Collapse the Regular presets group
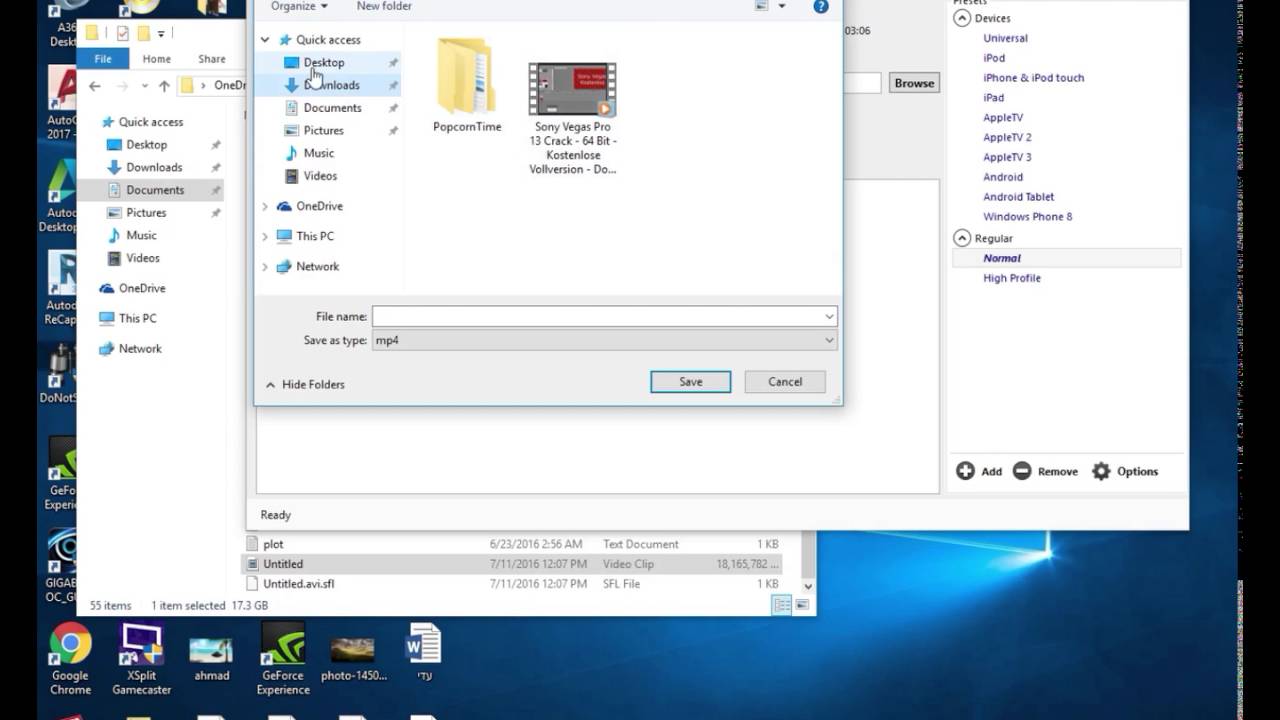 click(x=962, y=238)
